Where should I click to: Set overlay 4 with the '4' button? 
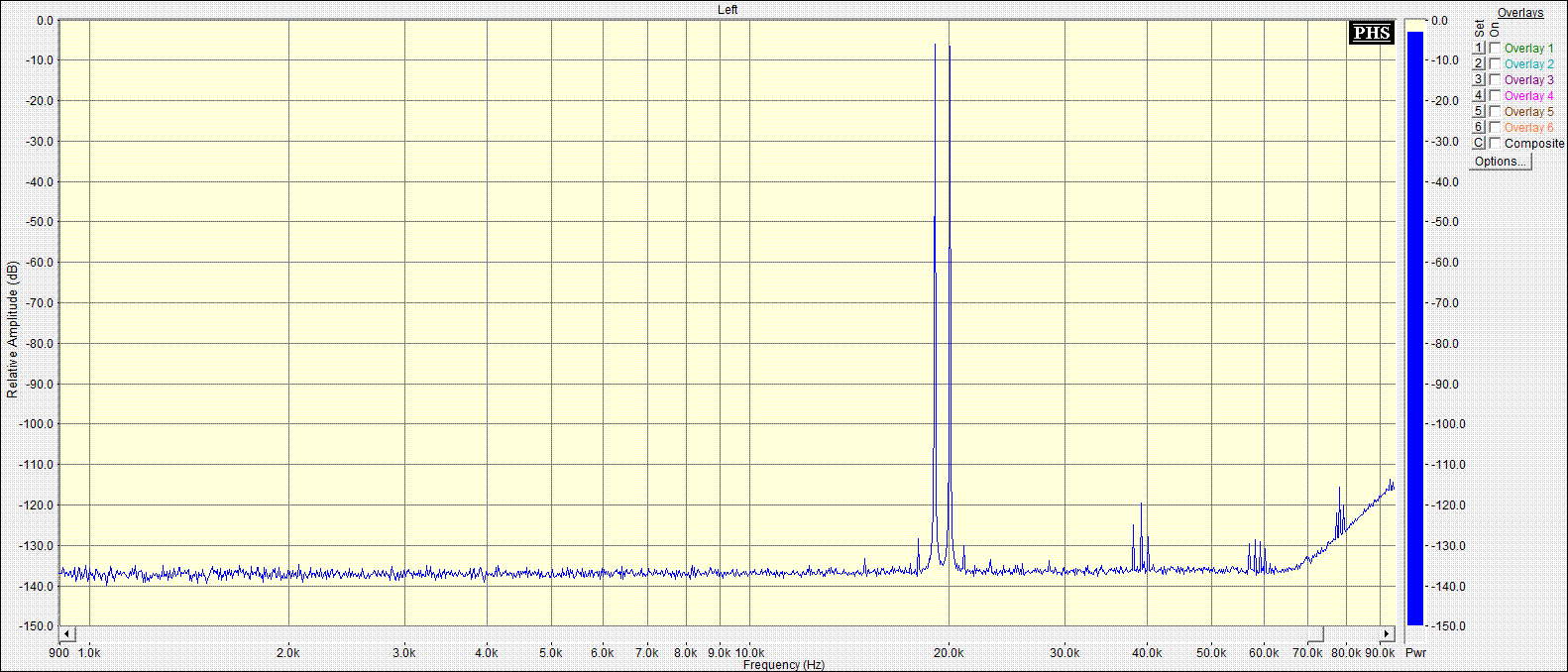click(x=1478, y=95)
